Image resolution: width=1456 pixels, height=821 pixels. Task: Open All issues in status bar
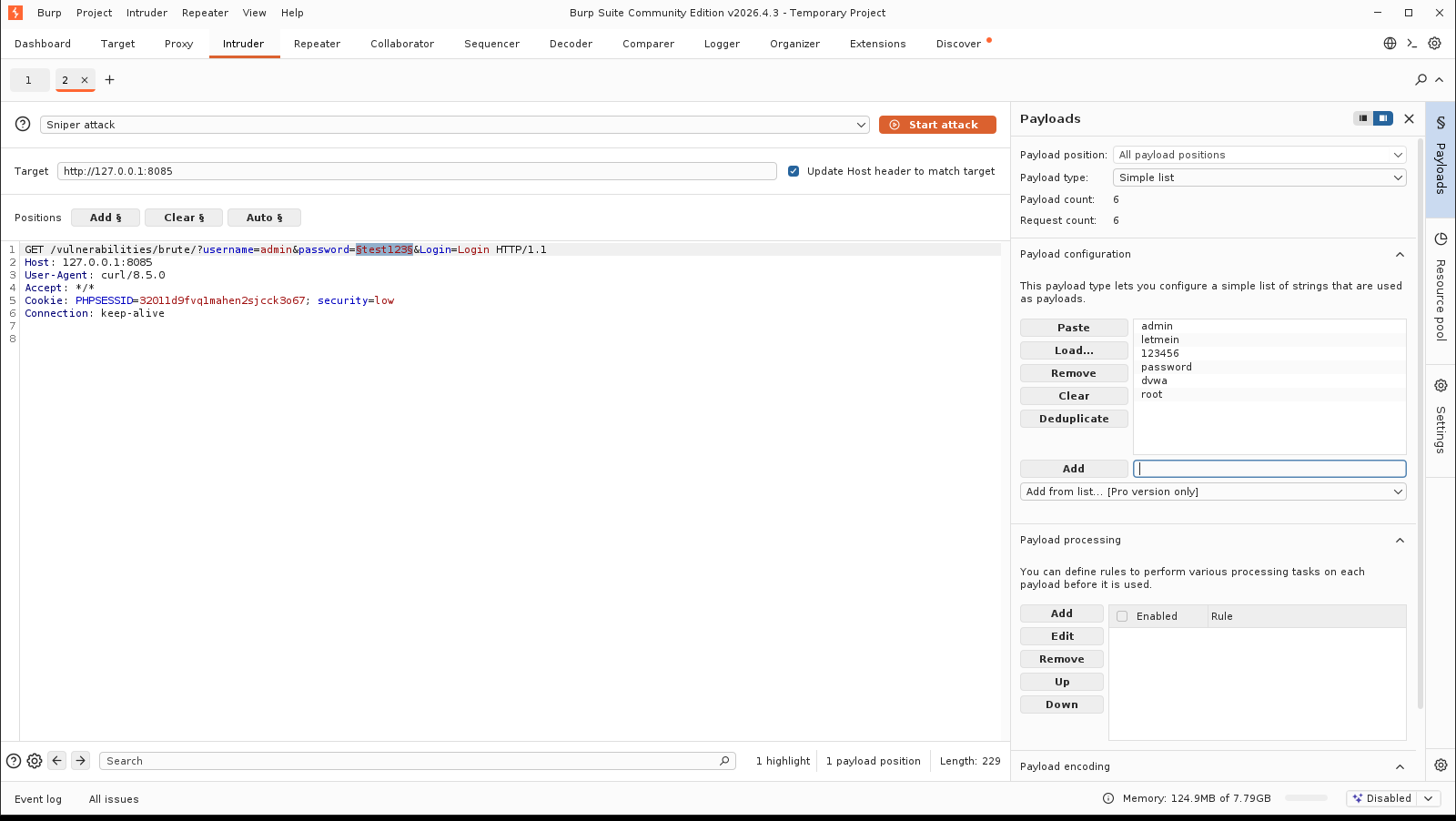point(114,799)
